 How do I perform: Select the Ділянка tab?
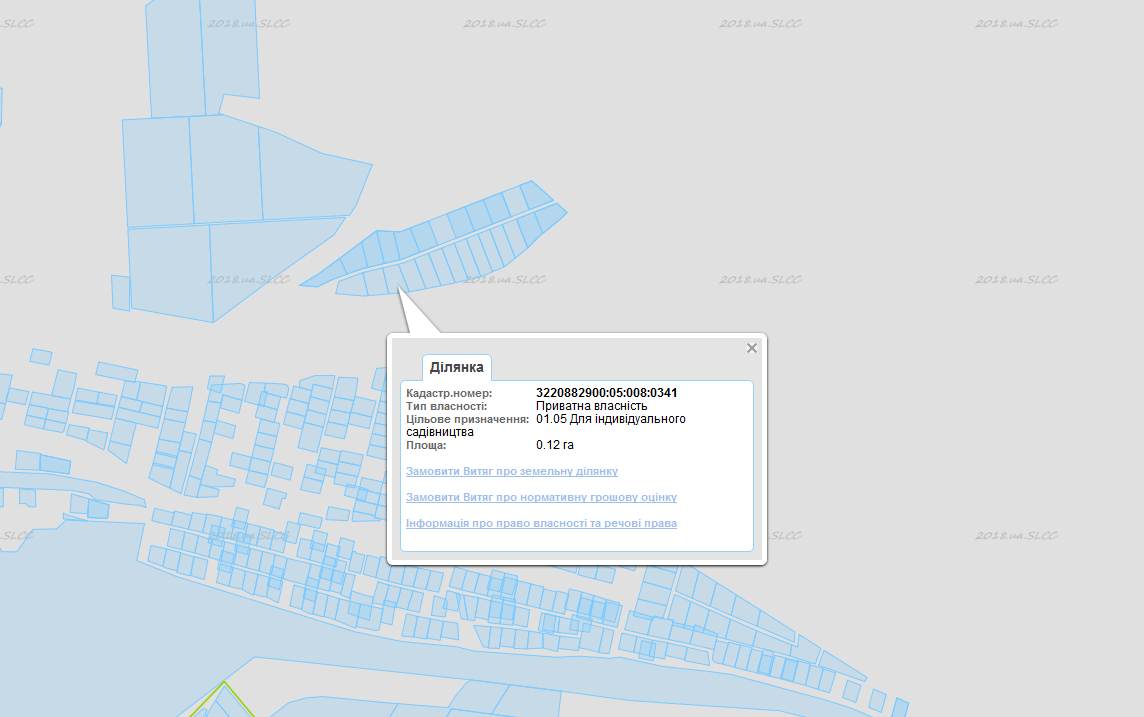(x=456, y=367)
